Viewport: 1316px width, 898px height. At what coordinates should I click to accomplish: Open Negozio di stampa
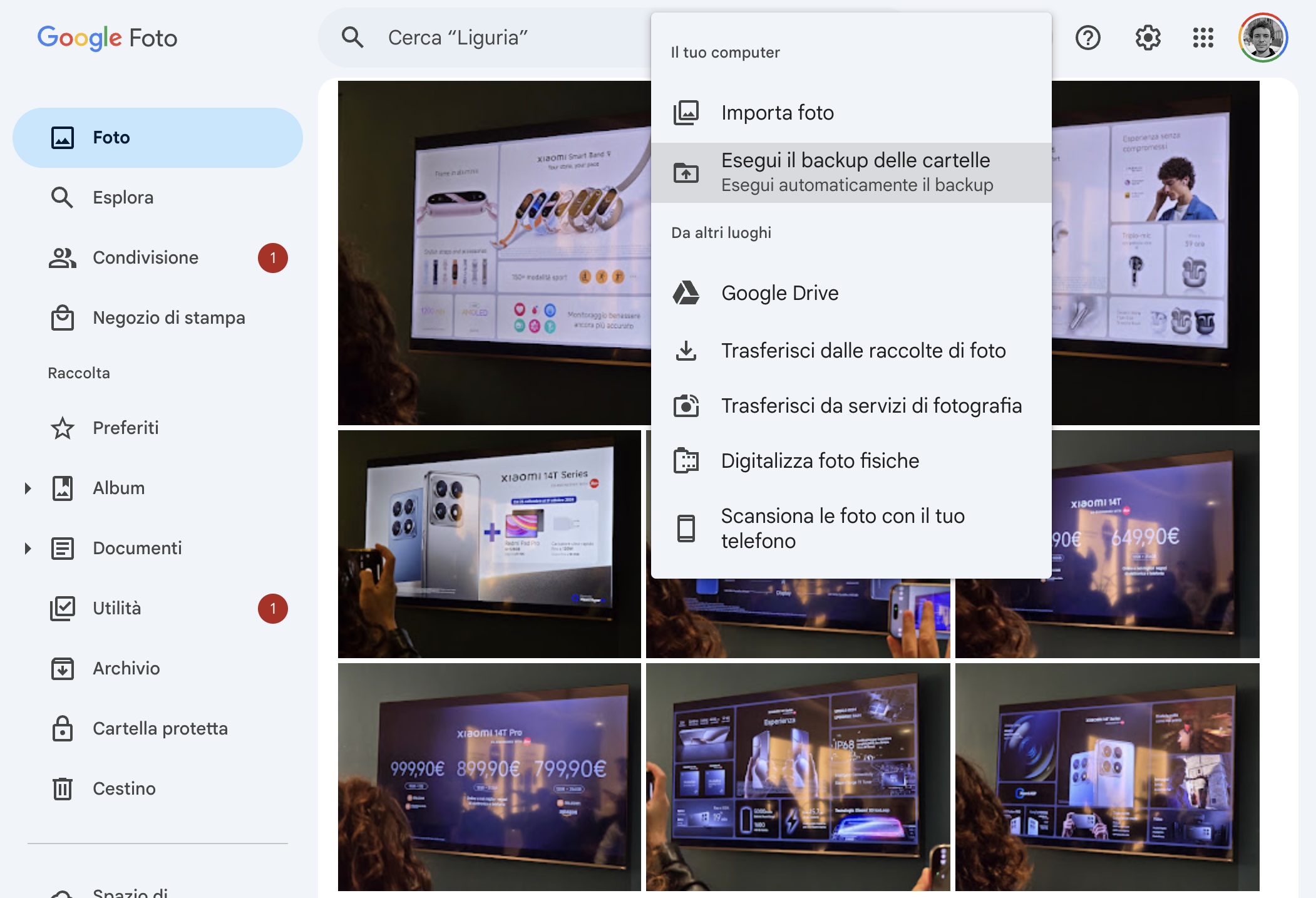point(158,318)
